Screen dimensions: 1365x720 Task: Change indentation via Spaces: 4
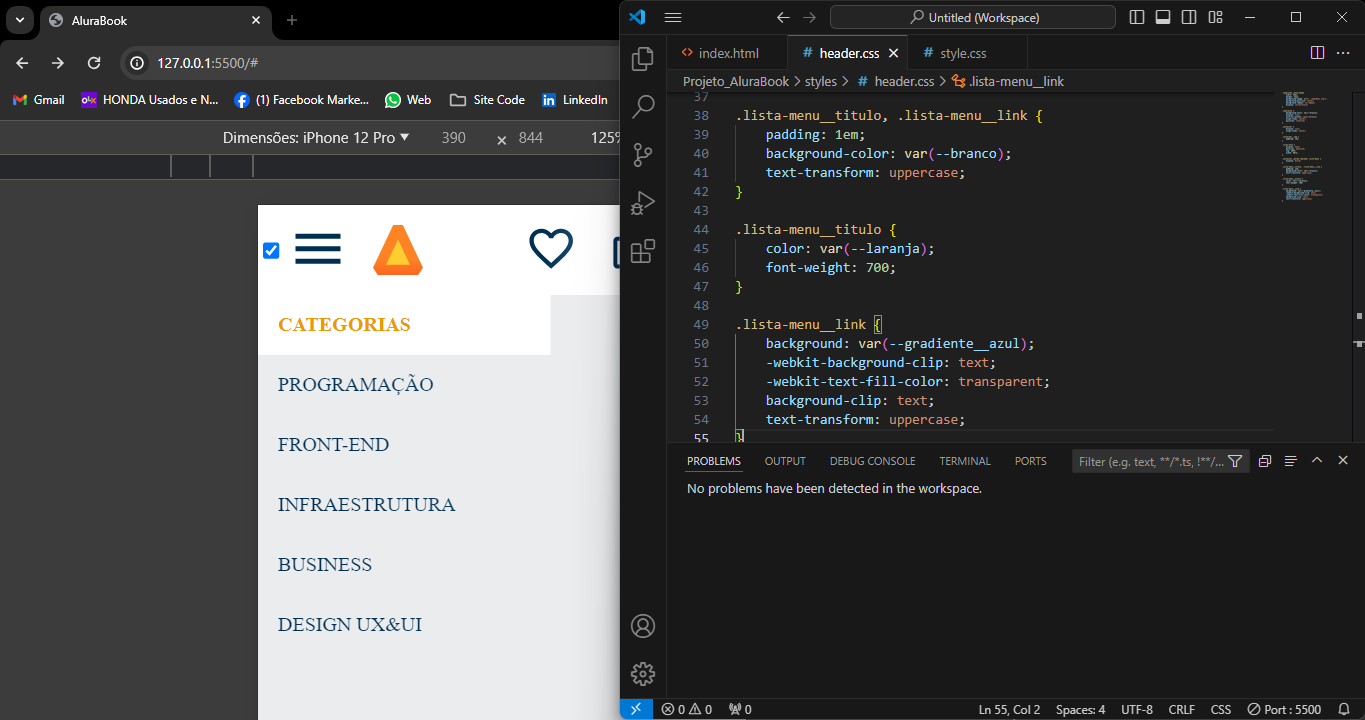[1081, 709]
